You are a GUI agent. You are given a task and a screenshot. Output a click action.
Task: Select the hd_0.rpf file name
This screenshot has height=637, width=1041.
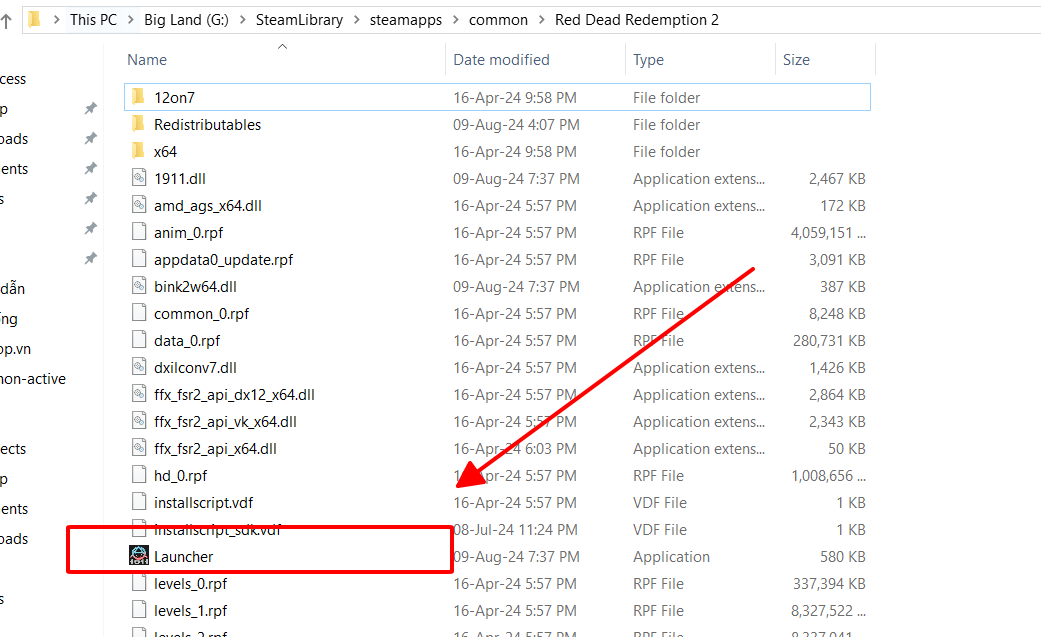coord(180,475)
